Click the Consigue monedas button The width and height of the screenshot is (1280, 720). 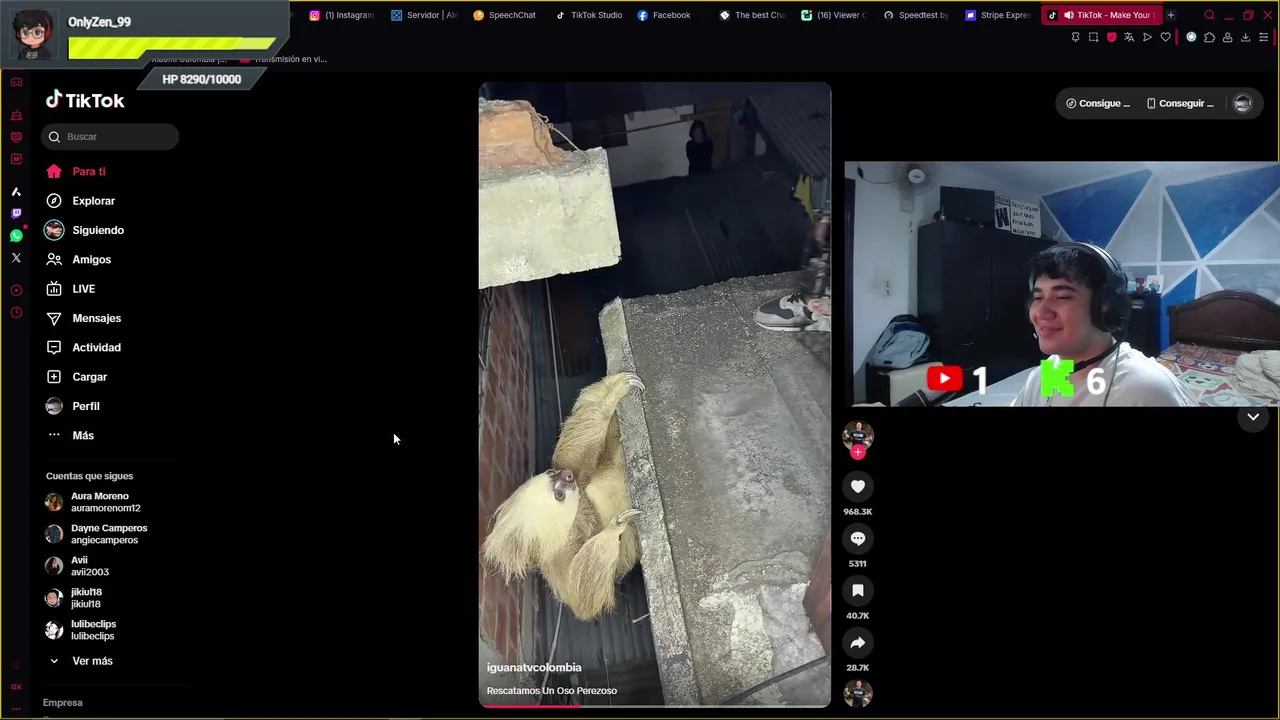[1098, 103]
